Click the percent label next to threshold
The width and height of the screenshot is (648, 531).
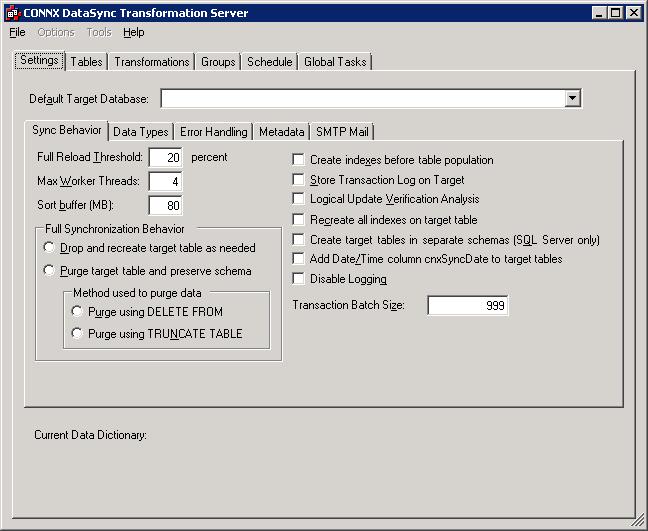coord(209,157)
